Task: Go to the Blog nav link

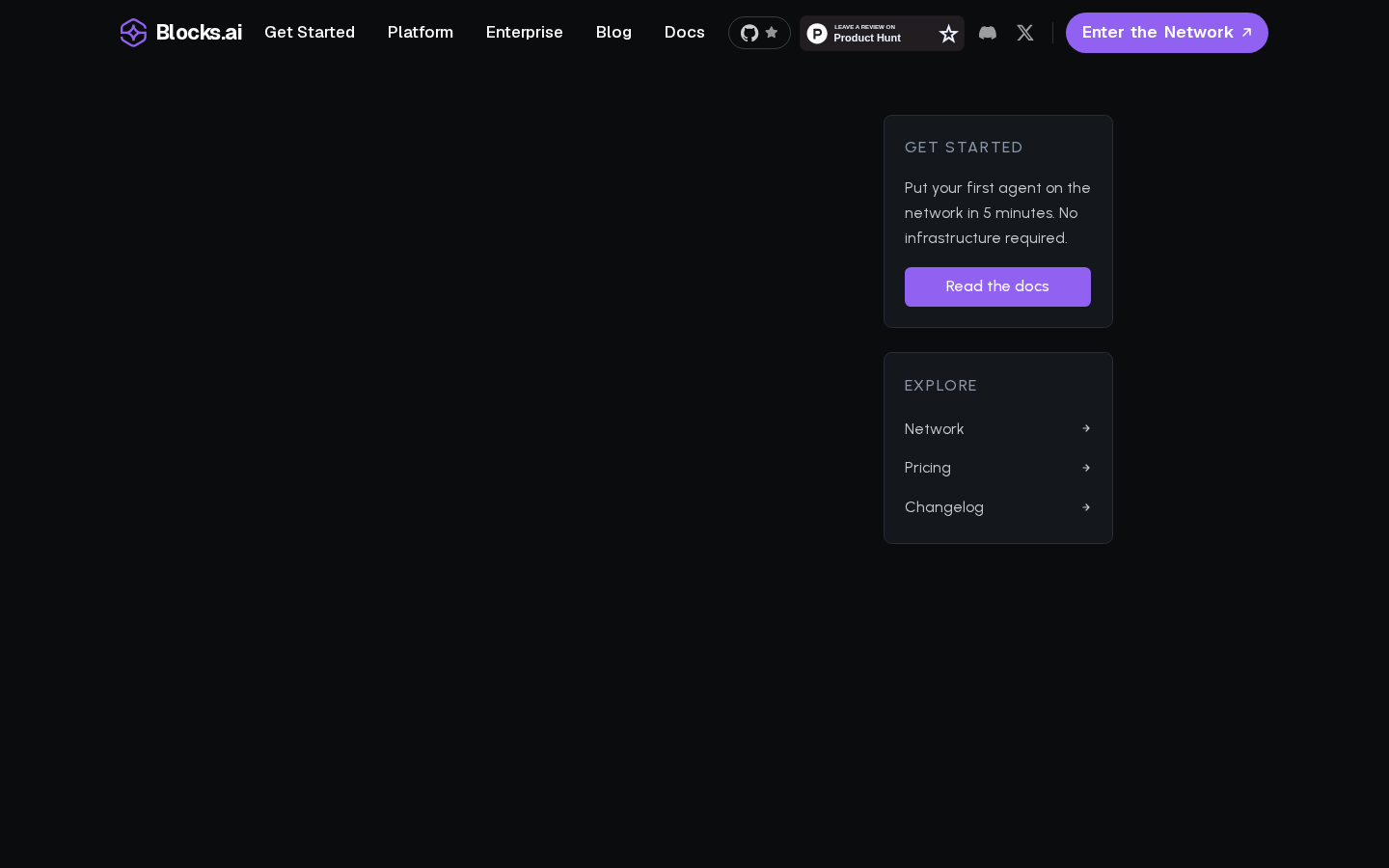Action: pos(613,32)
